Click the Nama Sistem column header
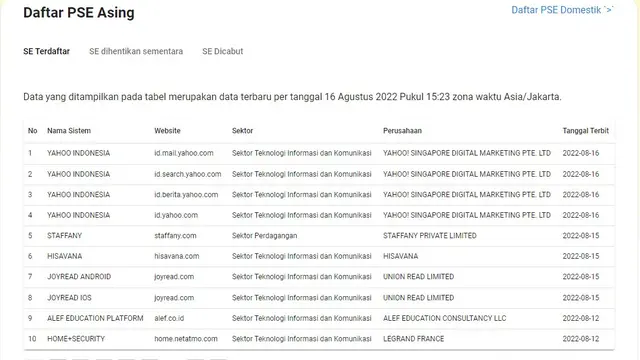Image resolution: width=640 pixels, height=360 pixels. (69, 131)
